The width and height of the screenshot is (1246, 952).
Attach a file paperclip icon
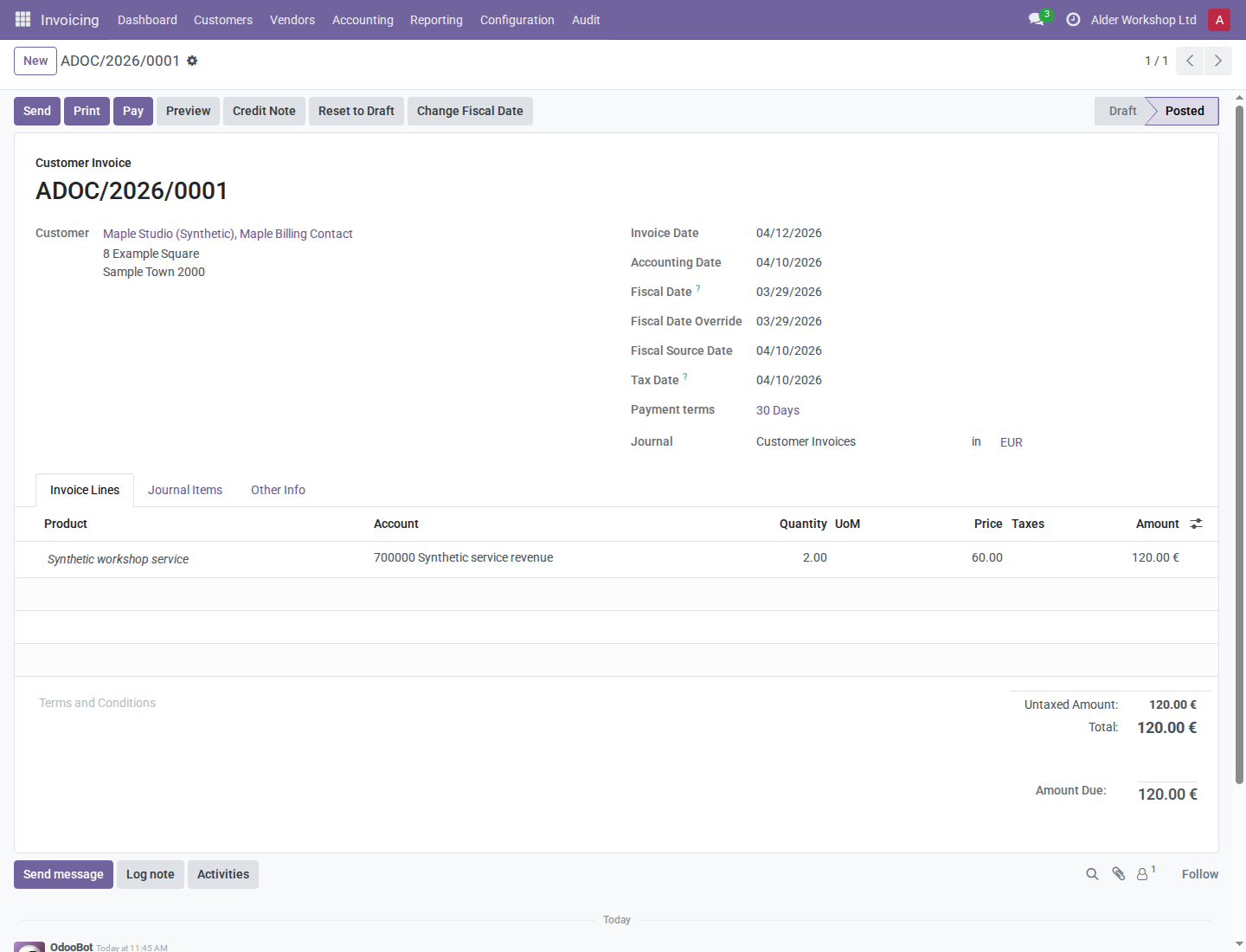click(x=1118, y=874)
